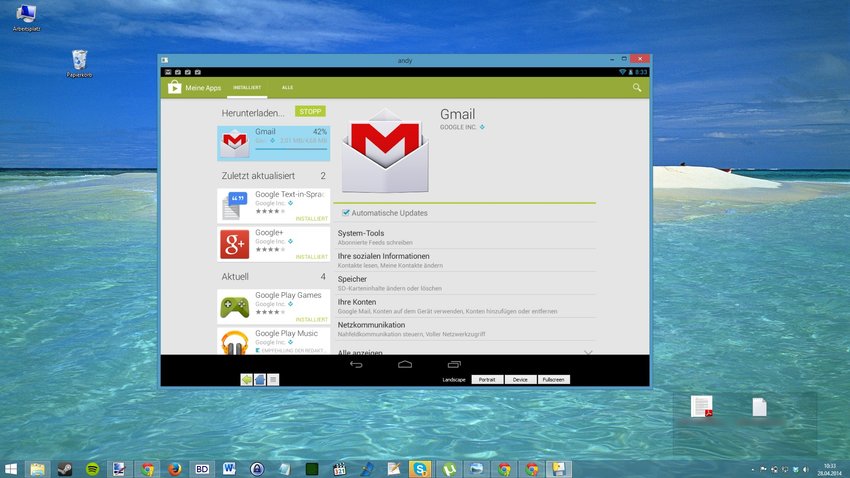Open Microsoft Word from the taskbar
Viewport: 850px width, 478px height.
click(x=229, y=469)
